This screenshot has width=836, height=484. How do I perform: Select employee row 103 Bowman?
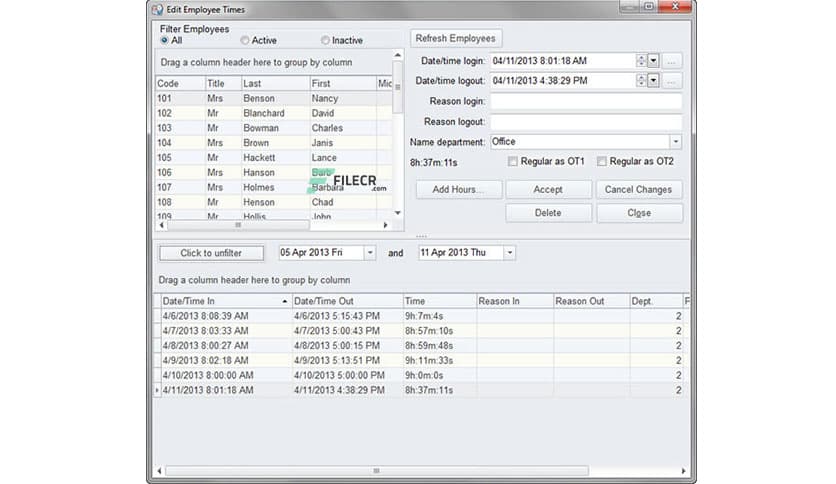(x=274, y=128)
